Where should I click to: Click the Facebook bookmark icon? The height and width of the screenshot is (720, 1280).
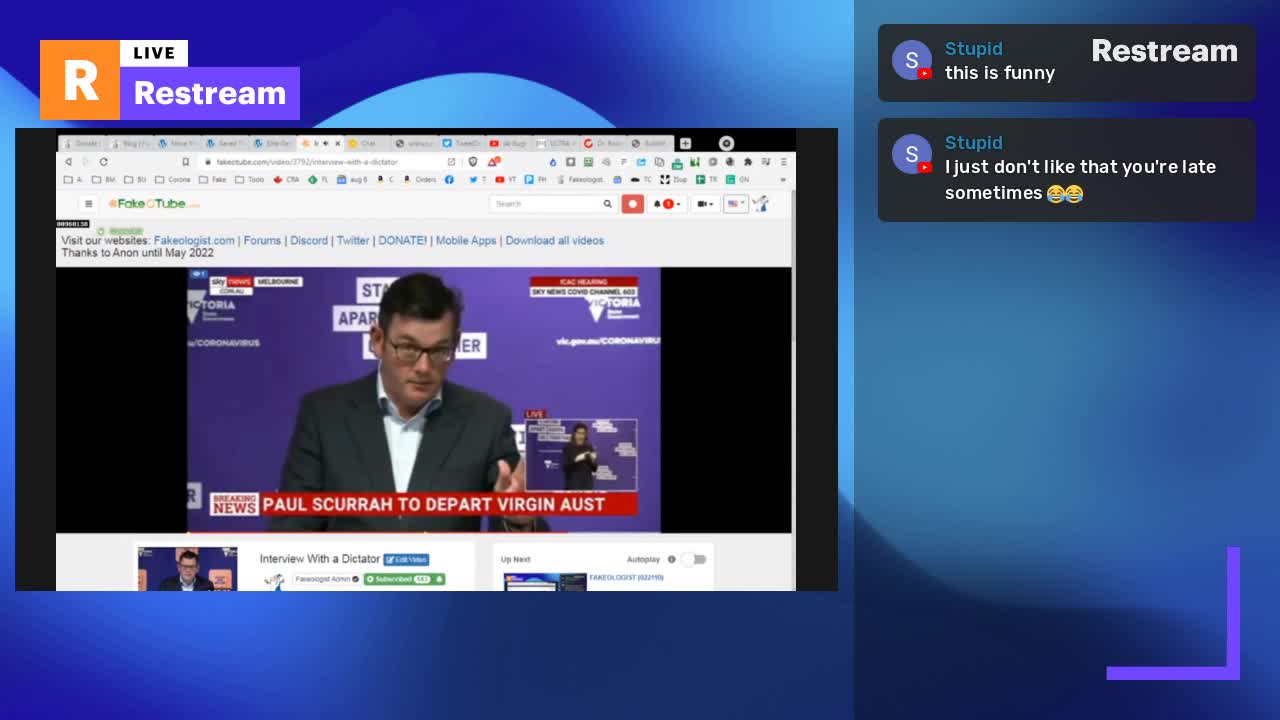click(449, 180)
